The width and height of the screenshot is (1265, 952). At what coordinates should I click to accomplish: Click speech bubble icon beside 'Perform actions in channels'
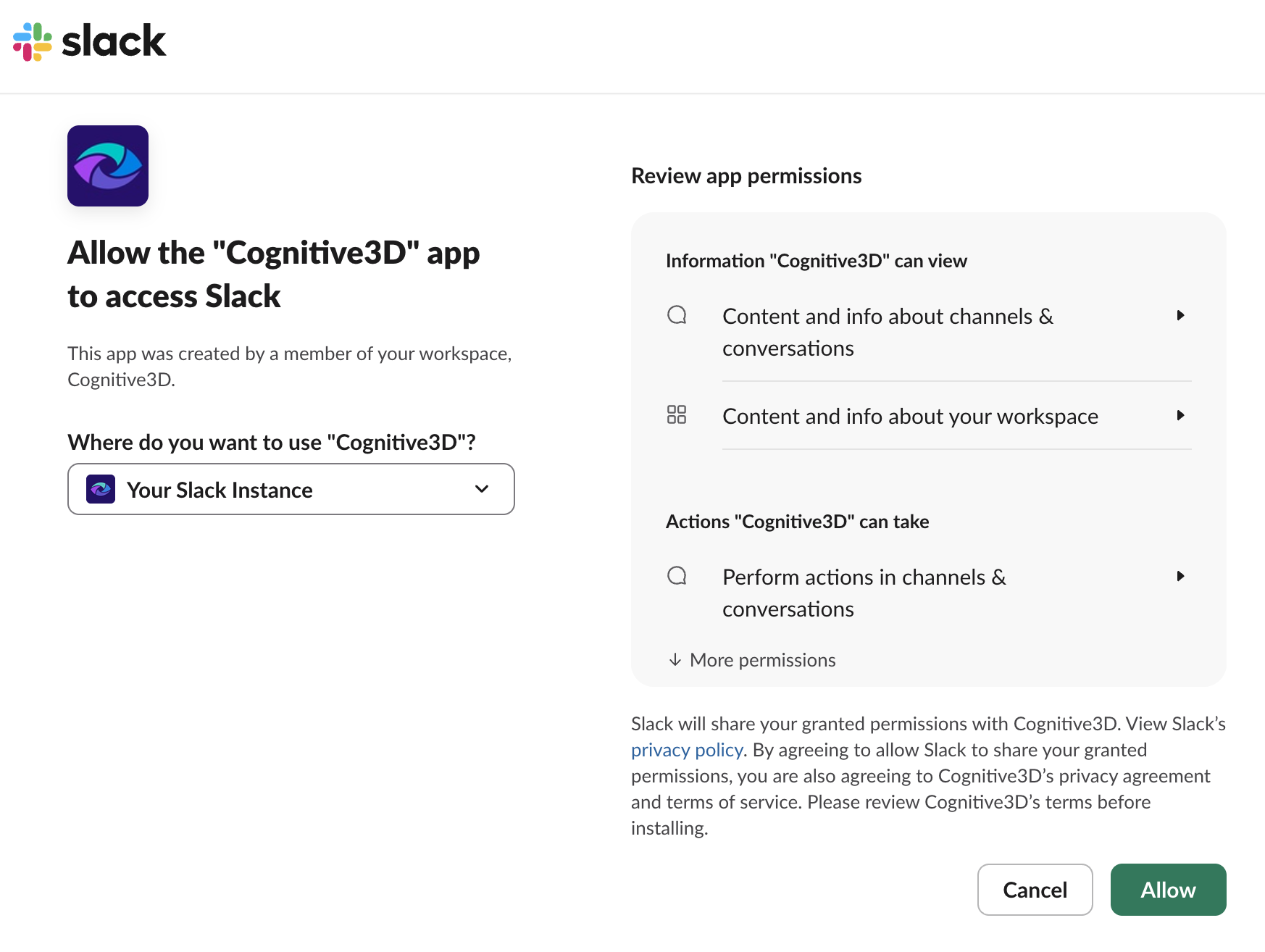[x=677, y=576]
